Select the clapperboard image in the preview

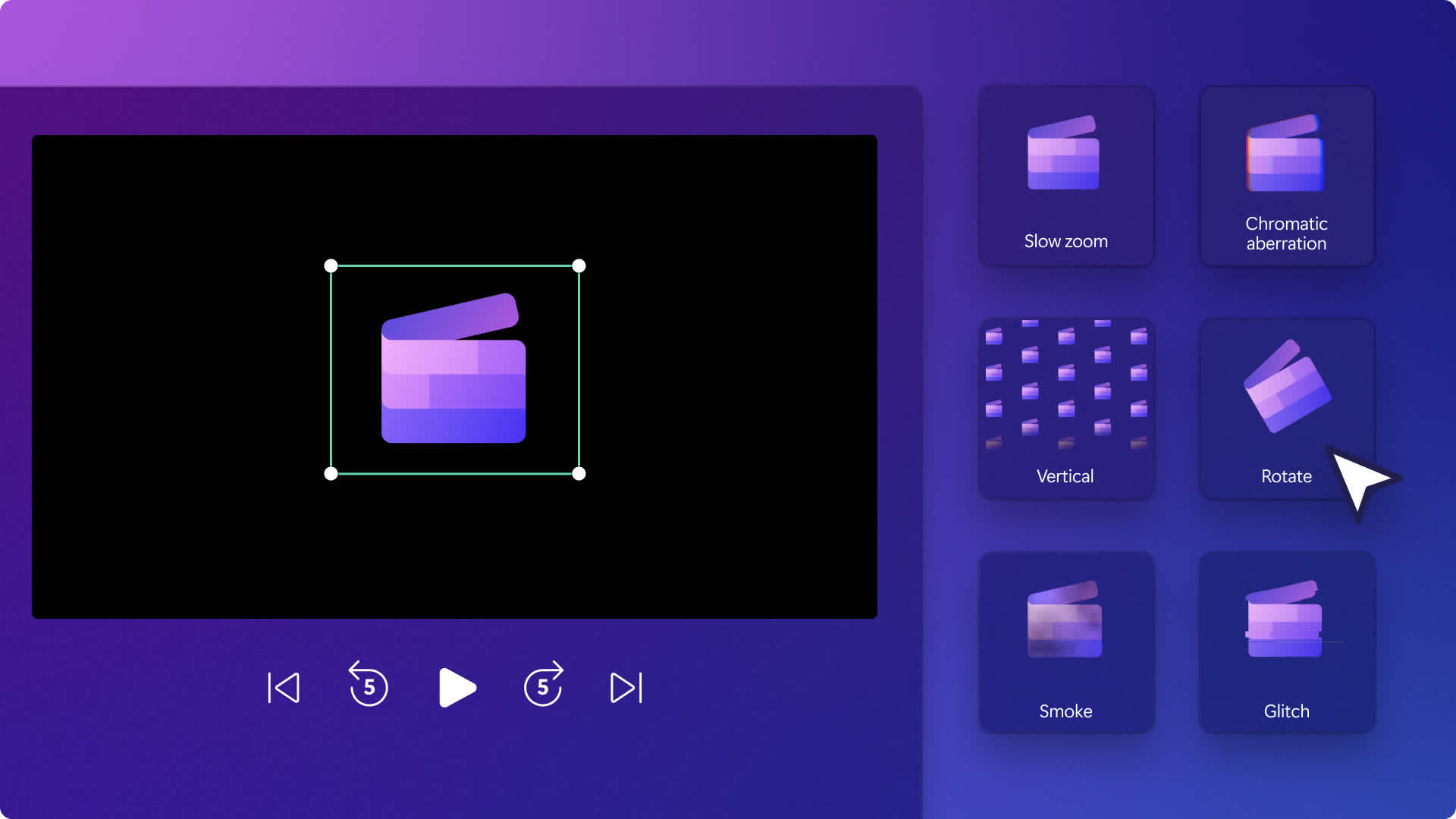tap(453, 368)
